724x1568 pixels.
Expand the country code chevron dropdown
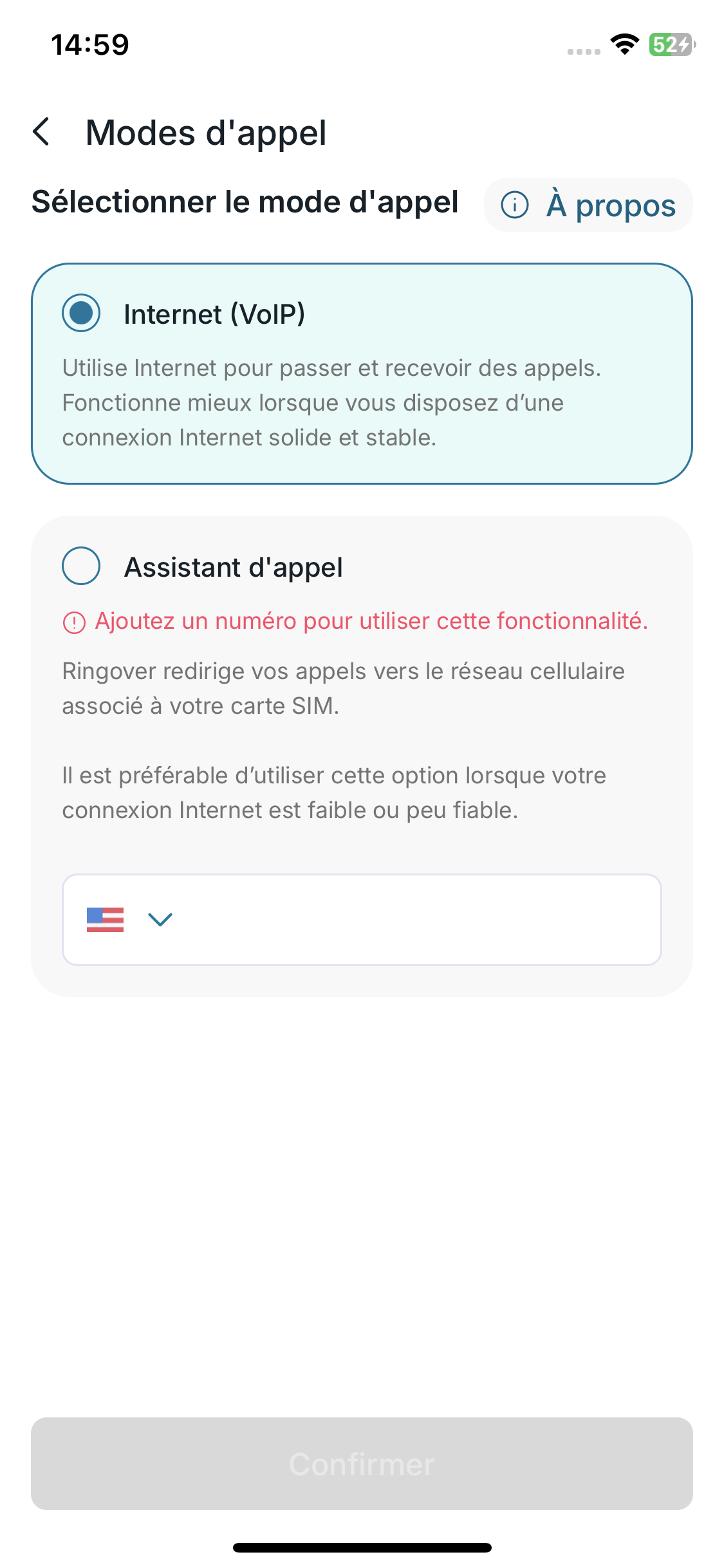(160, 920)
